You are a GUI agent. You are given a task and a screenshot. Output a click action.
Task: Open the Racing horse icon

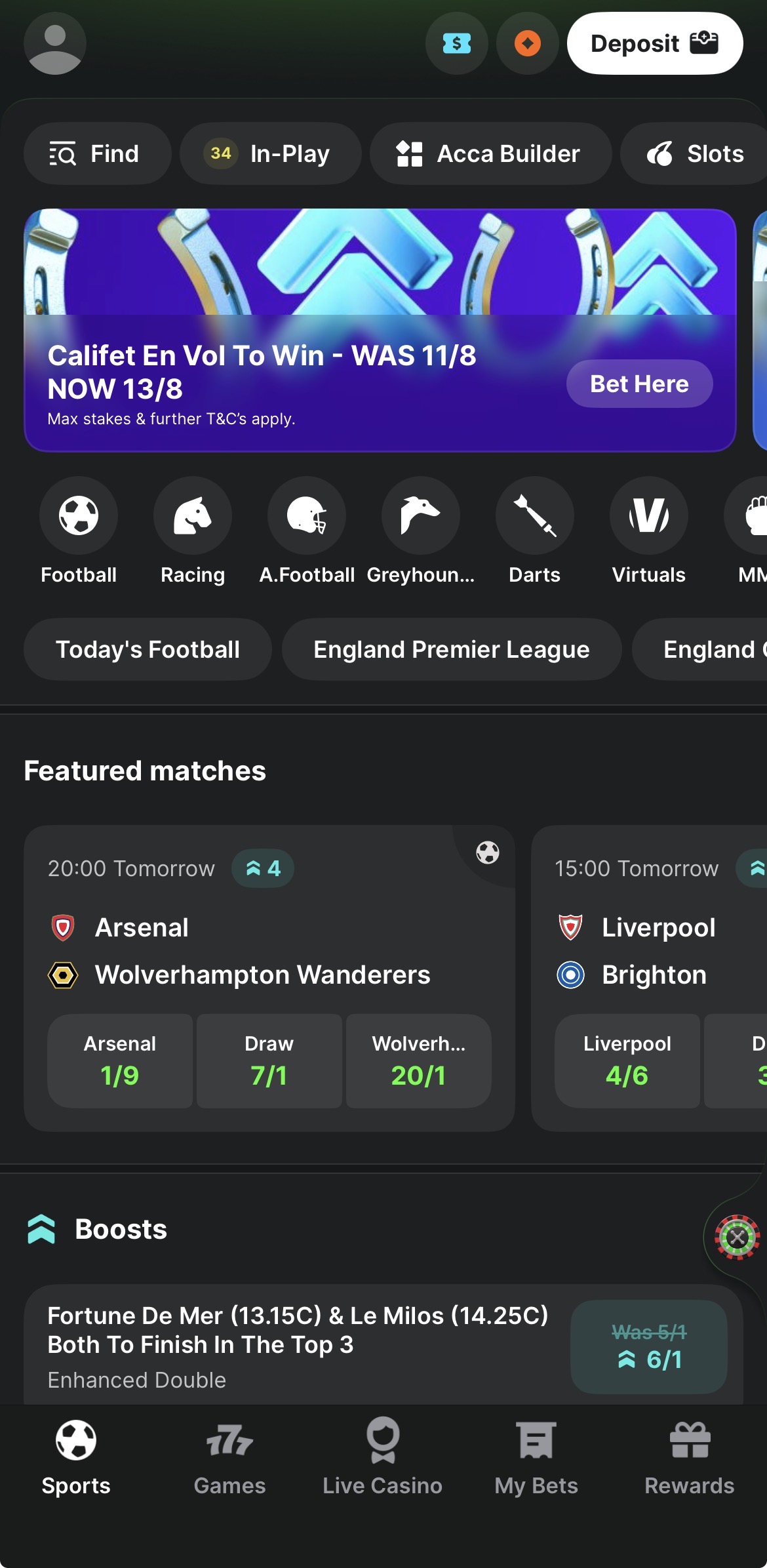coord(193,515)
